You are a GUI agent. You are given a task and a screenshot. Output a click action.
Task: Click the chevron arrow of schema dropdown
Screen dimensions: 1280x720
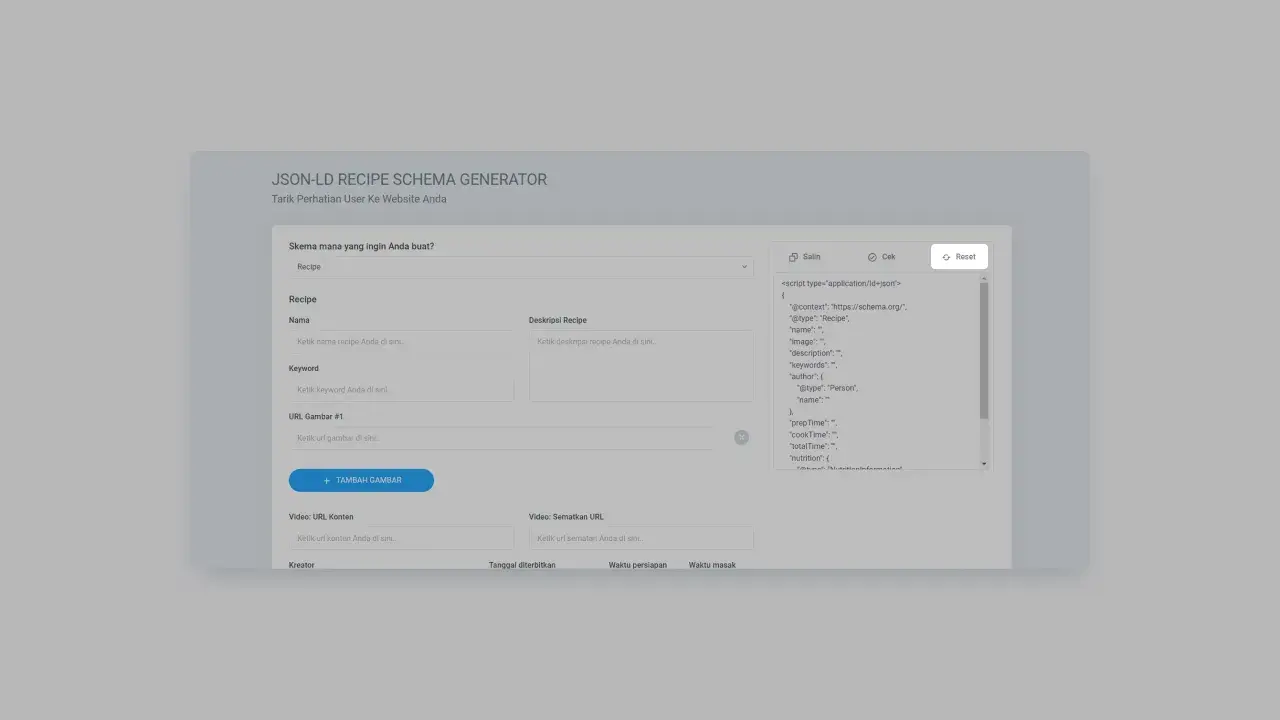click(x=744, y=267)
